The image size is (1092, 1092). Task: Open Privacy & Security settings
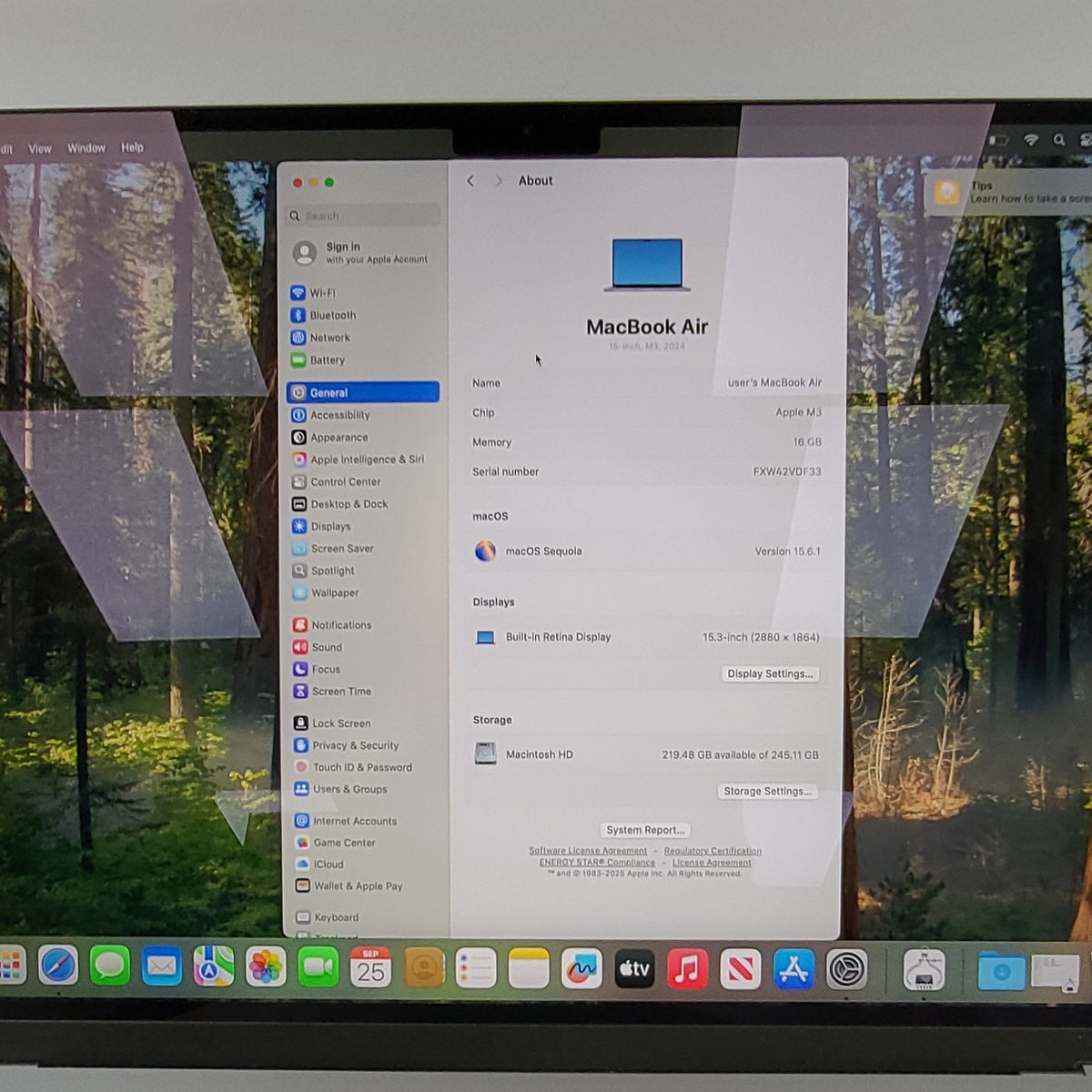click(346, 745)
